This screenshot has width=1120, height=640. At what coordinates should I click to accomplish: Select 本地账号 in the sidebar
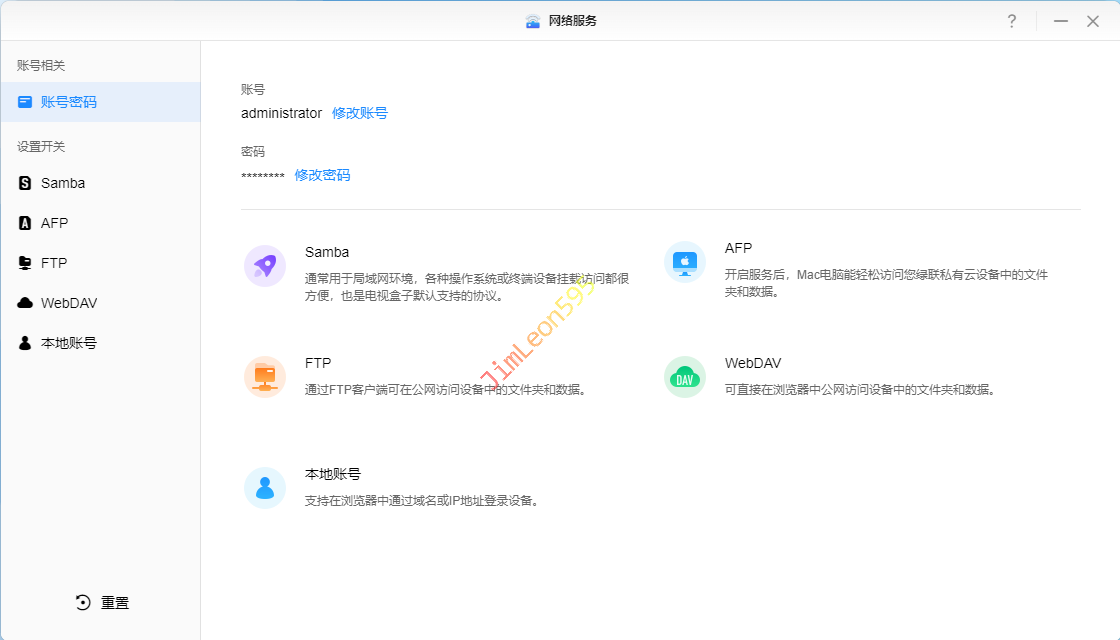[x=68, y=343]
